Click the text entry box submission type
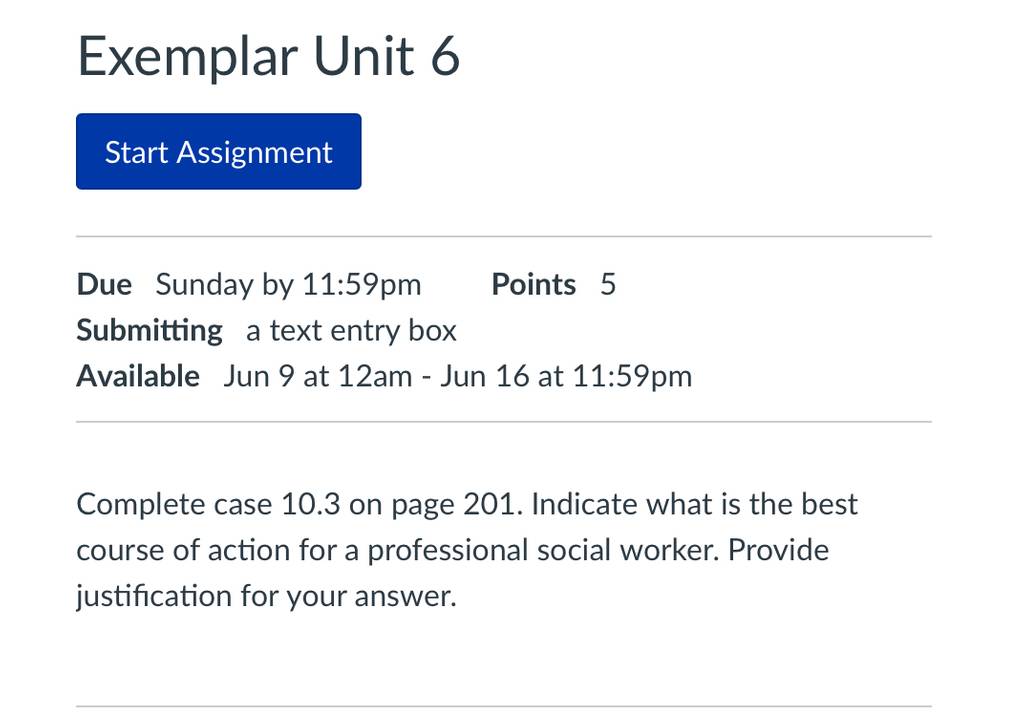1024x720 pixels. pyautogui.click(x=351, y=331)
